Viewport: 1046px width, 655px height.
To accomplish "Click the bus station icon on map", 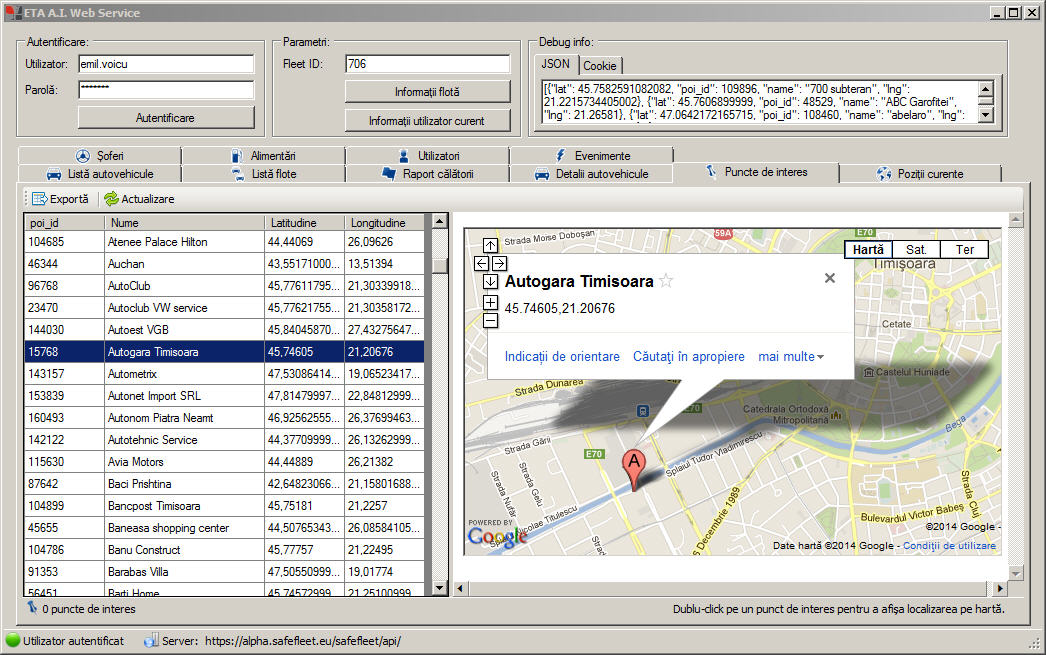I will tap(642, 412).
